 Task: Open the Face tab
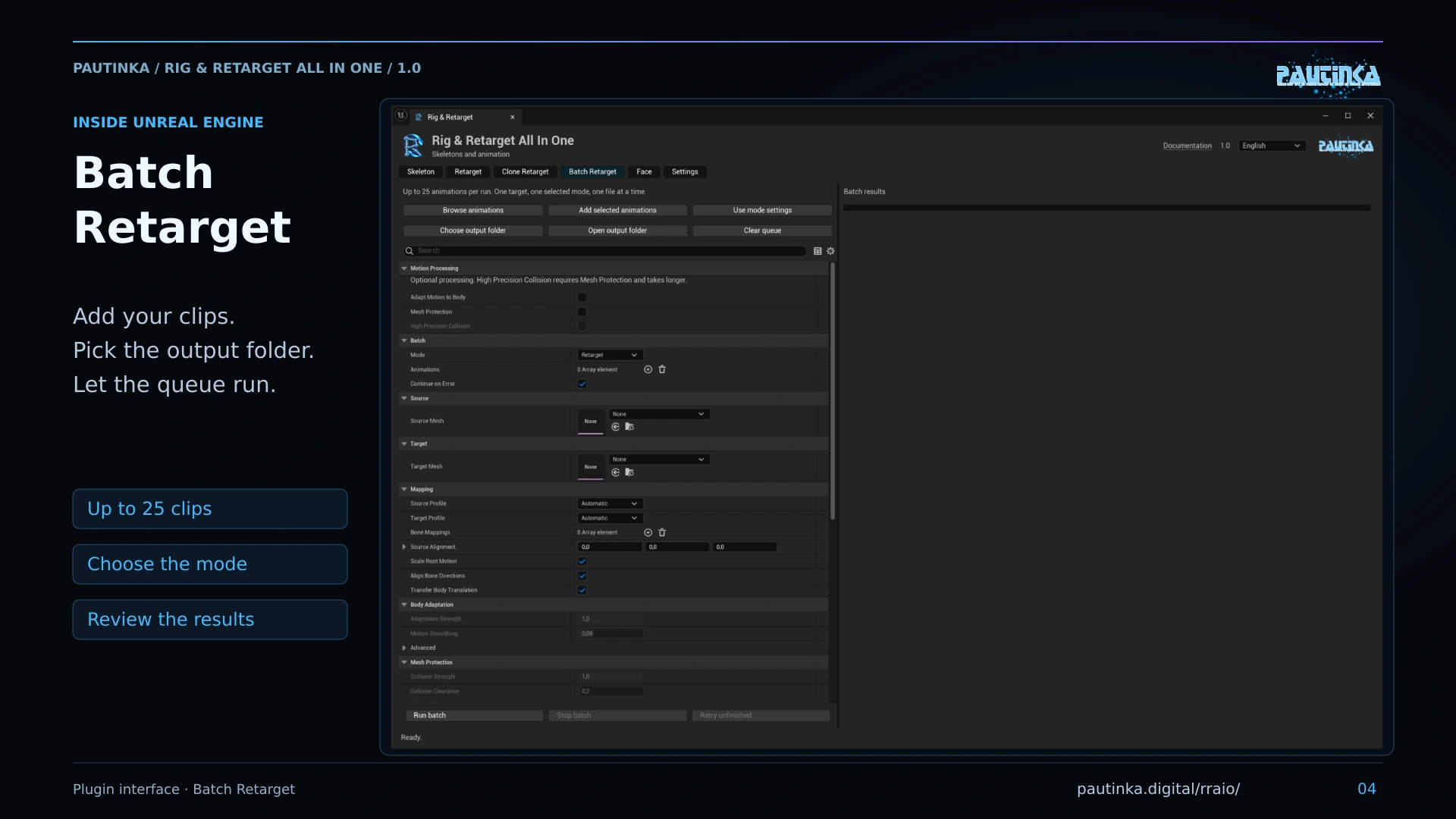tap(644, 172)
